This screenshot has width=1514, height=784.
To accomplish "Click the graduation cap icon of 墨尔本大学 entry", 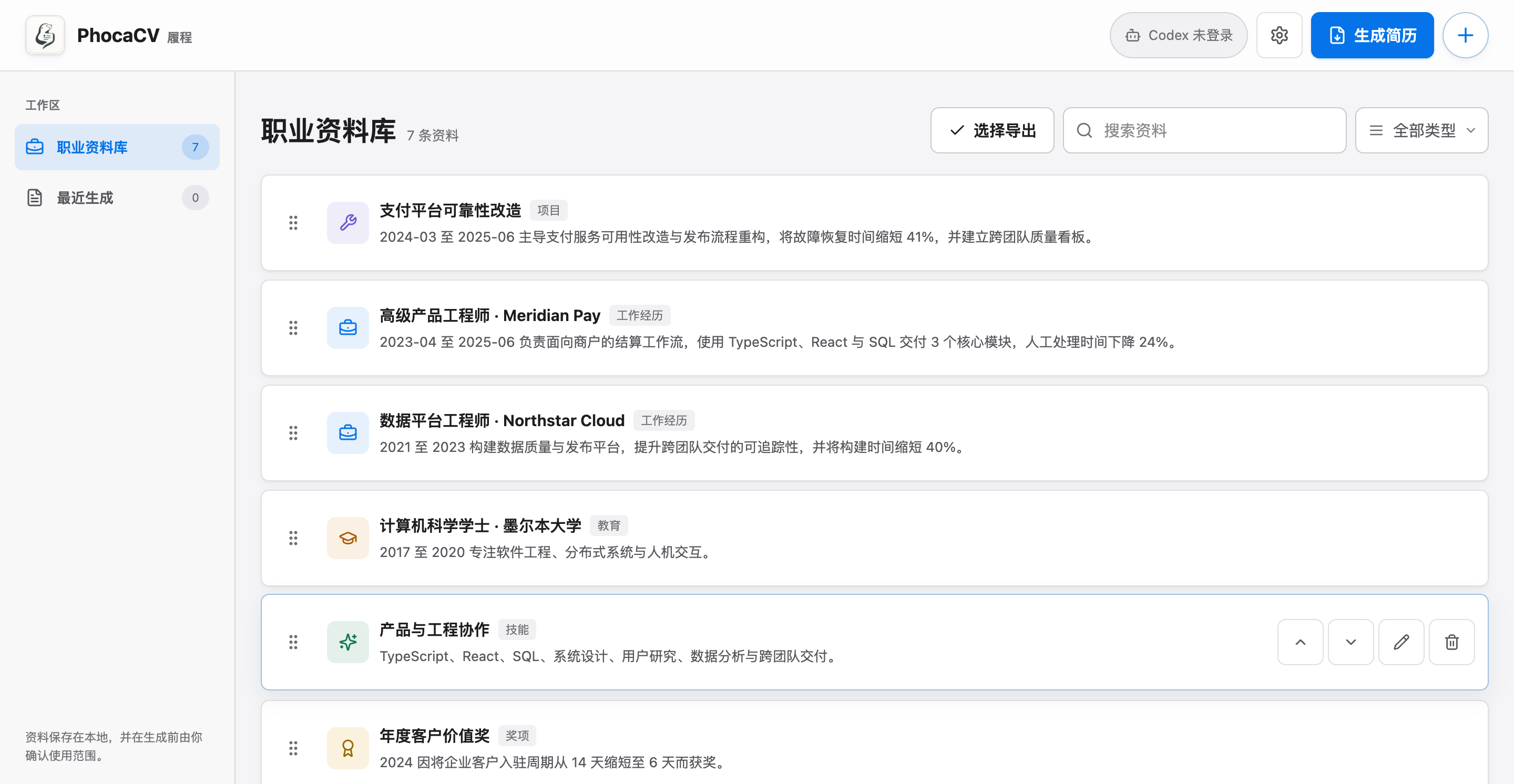I will pyautogui.click(x=348, y=538).
